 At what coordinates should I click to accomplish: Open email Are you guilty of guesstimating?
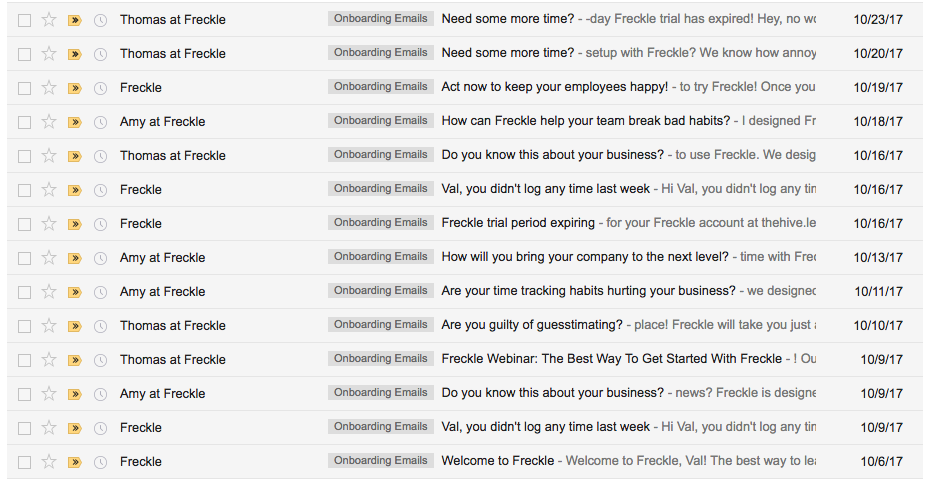point(532,325)
